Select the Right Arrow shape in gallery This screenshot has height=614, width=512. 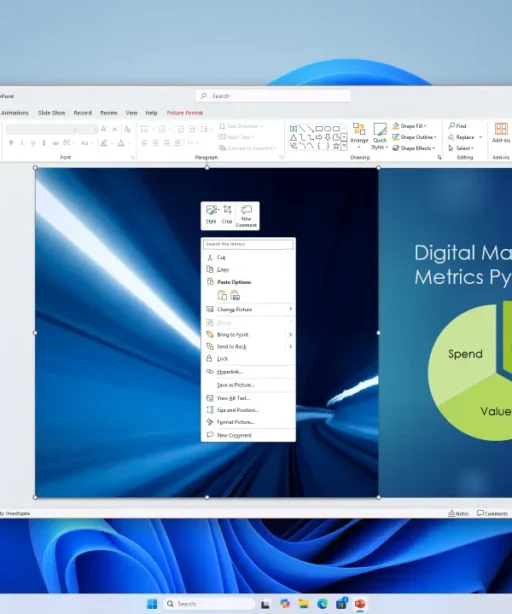319,137
